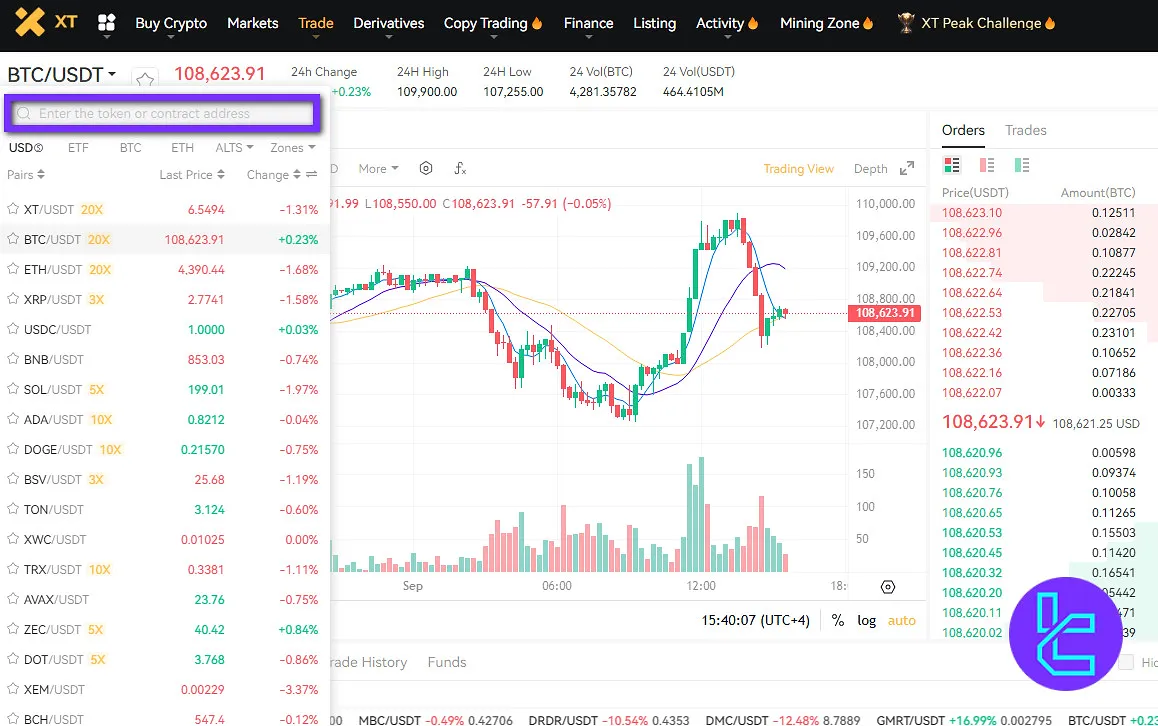The width and height of the screenshot is (1158, 726).
Task: Show combined buy and sell order book
Action: pyautogui.click(x=952, y=165)
